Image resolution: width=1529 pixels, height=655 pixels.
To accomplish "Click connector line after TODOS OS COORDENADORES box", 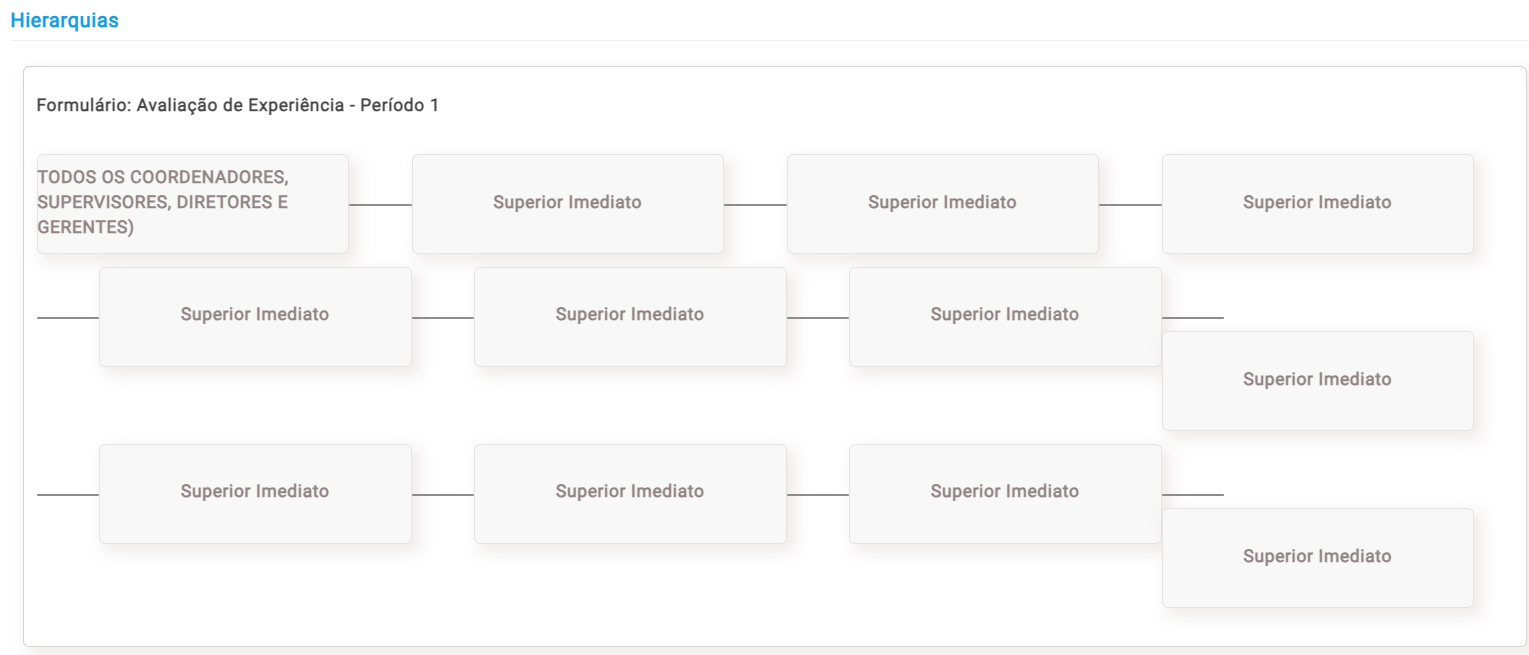I will 380,205.
